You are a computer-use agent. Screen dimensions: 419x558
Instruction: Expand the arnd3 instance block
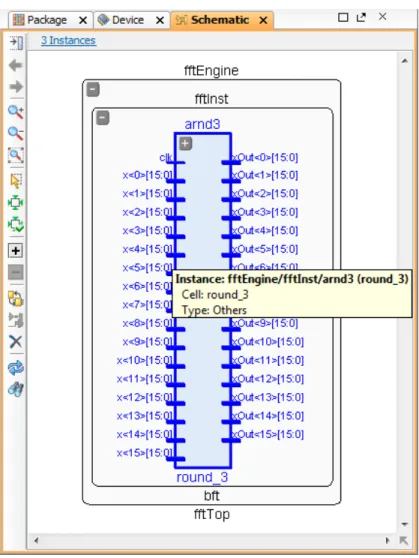(x=185, y=144)
